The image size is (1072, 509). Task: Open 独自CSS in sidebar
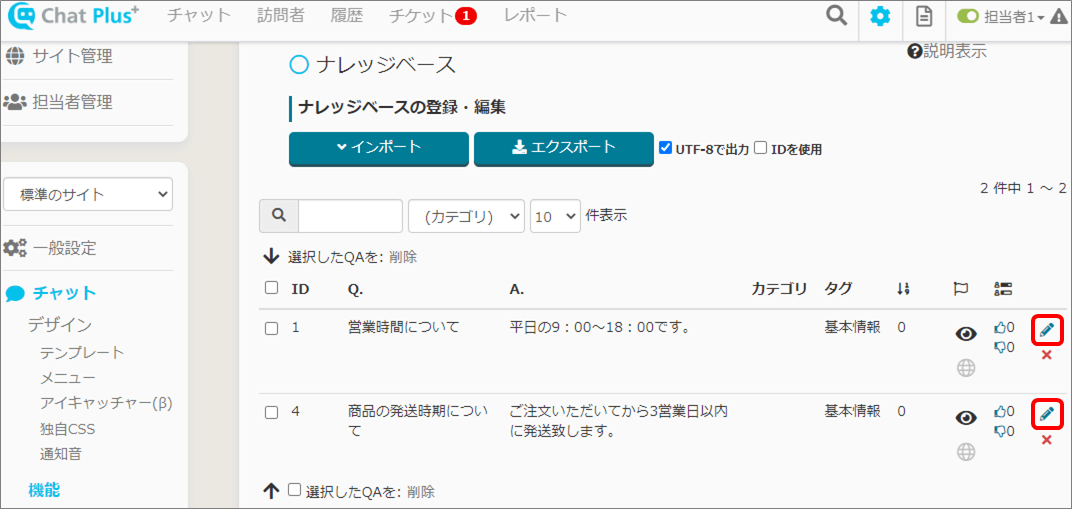coord(68,428)
